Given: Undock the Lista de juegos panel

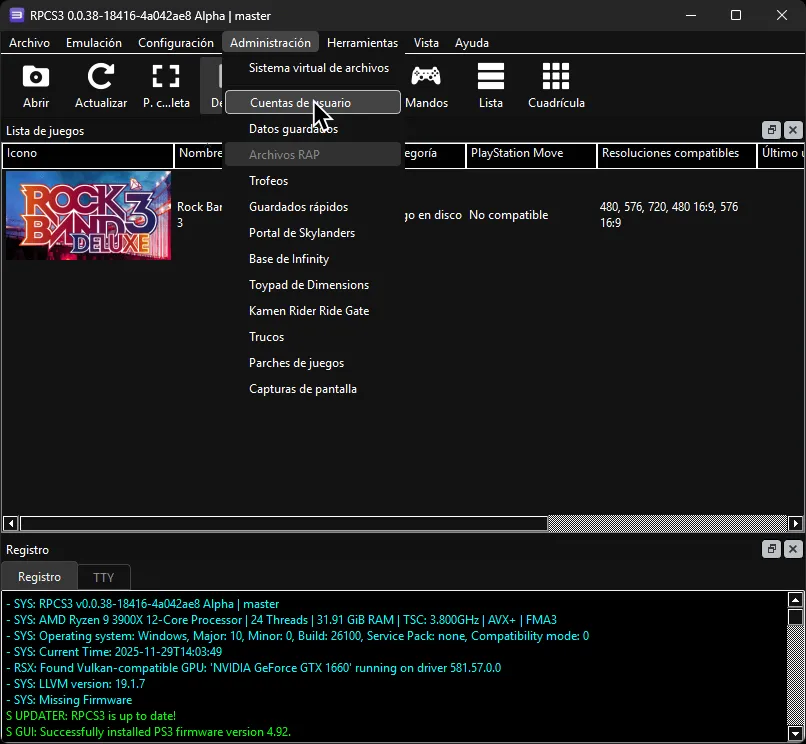Looking at the screenshot, I should coord(770,130).
